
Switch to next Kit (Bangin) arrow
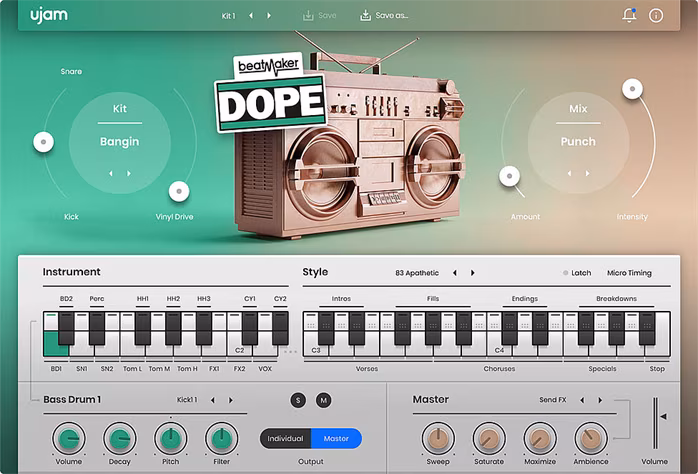129,173
